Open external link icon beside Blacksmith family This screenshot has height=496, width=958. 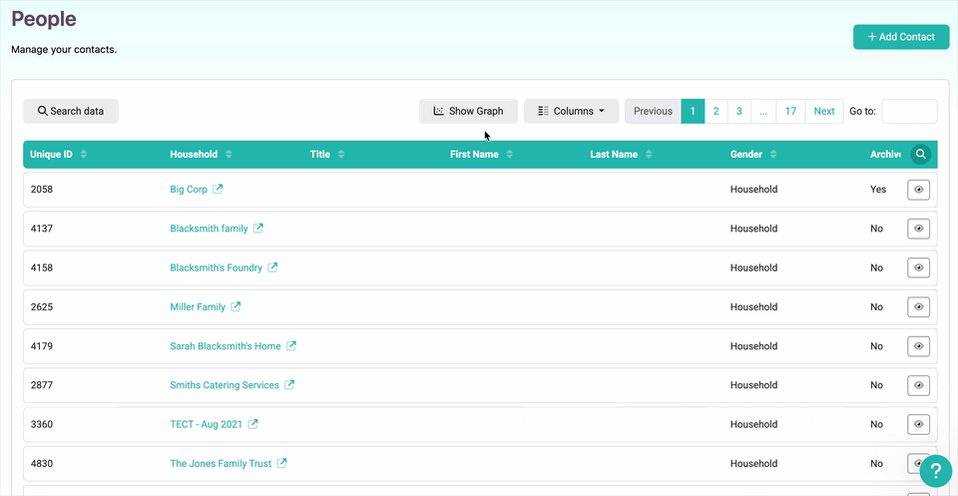click(258, 228)
